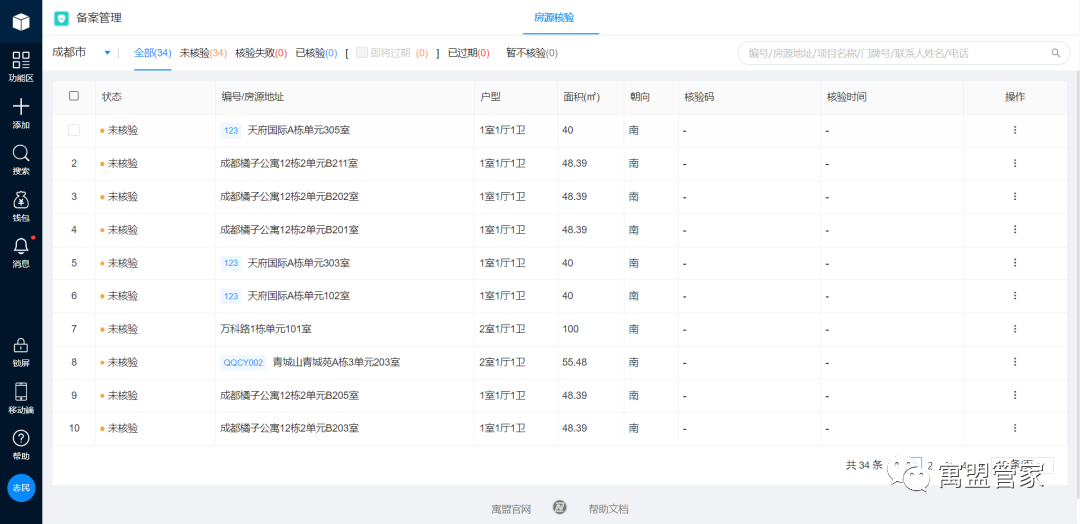Click the 备案管理 shield icon
This screenshot has width=1080, height=524.
tap(61, 18)
